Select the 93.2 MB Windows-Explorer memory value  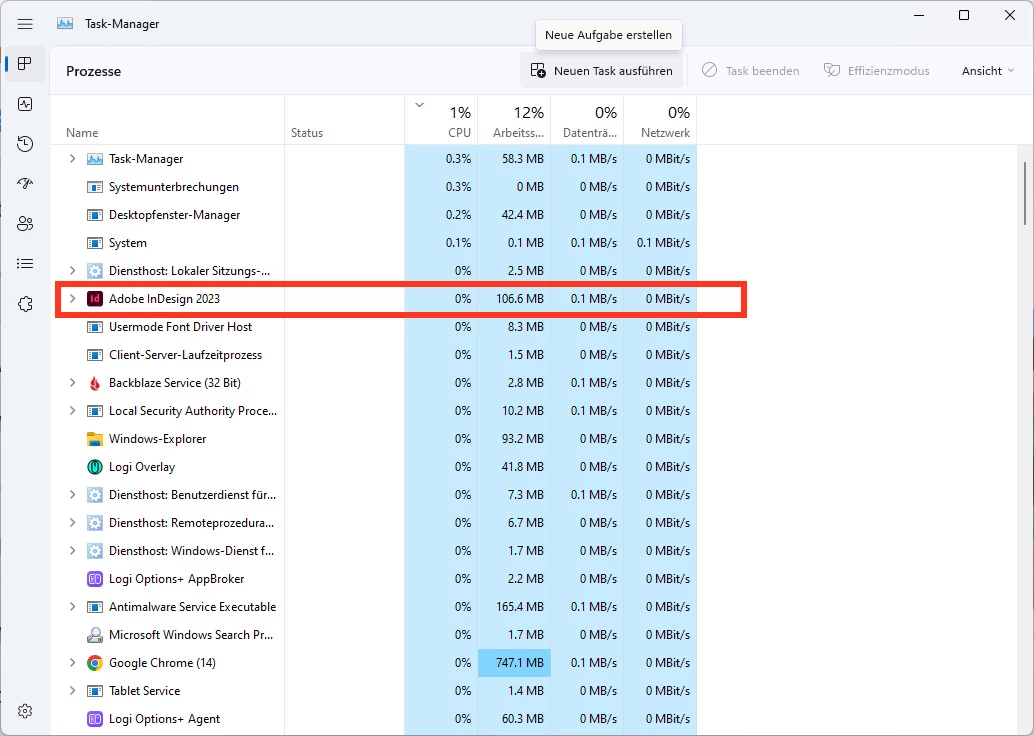523,439
